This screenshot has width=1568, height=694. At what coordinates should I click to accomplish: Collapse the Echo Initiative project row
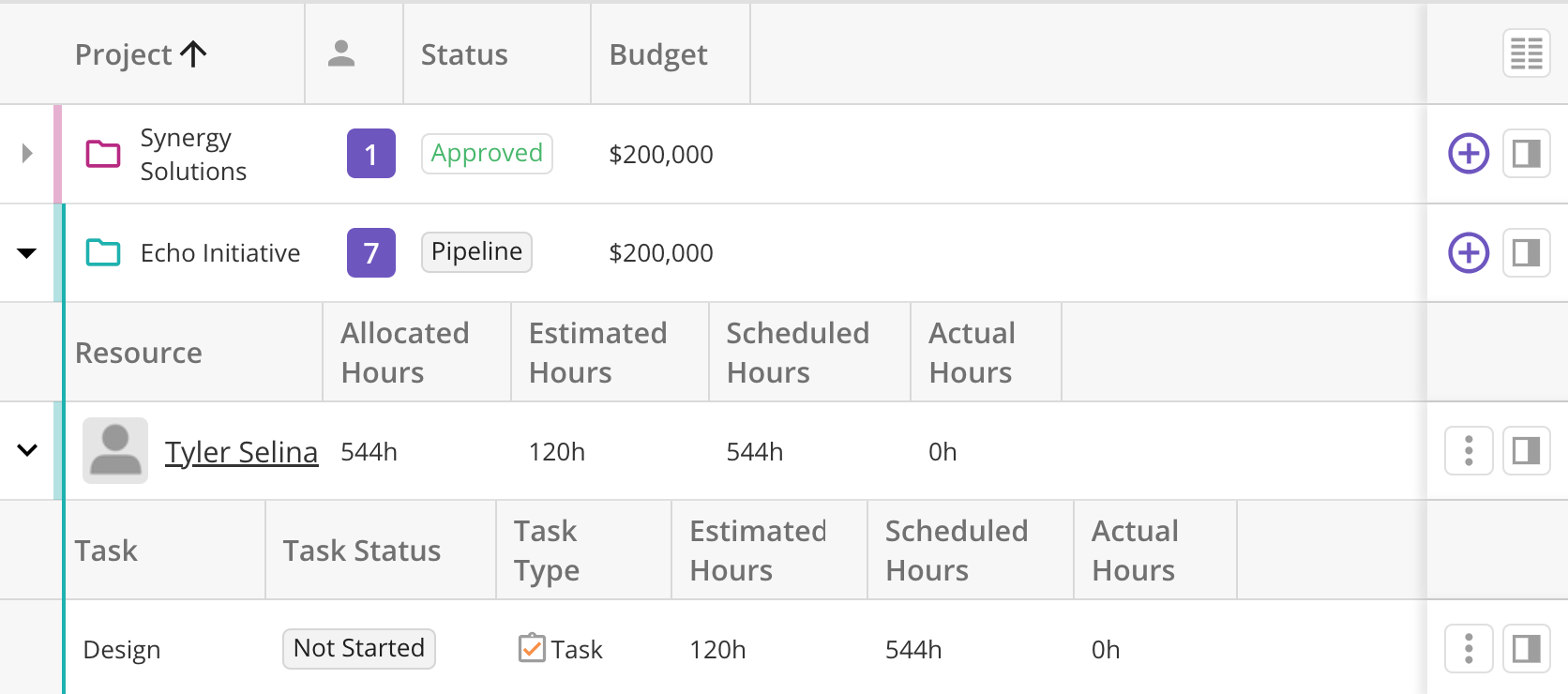point(27,252)
